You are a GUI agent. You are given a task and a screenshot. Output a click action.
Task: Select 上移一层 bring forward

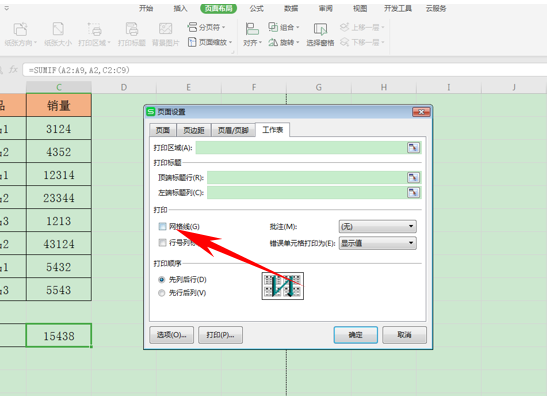click(362, 27)
